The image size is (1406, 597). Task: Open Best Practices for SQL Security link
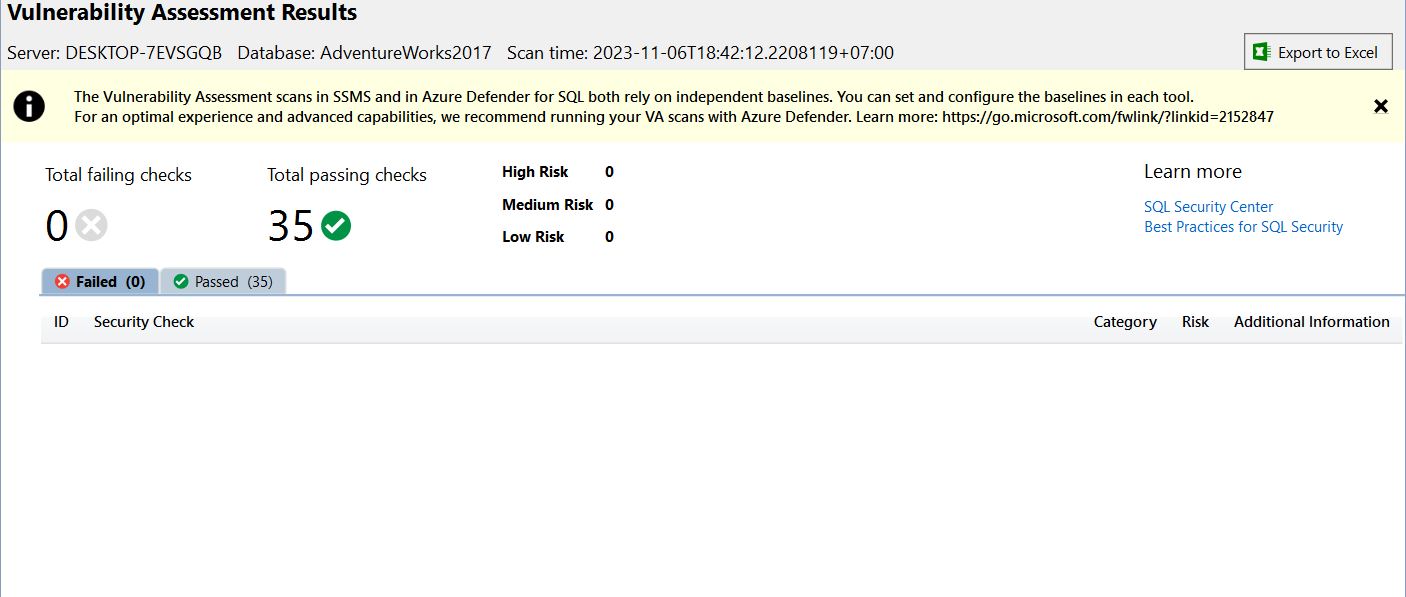tap(1243, 227)
